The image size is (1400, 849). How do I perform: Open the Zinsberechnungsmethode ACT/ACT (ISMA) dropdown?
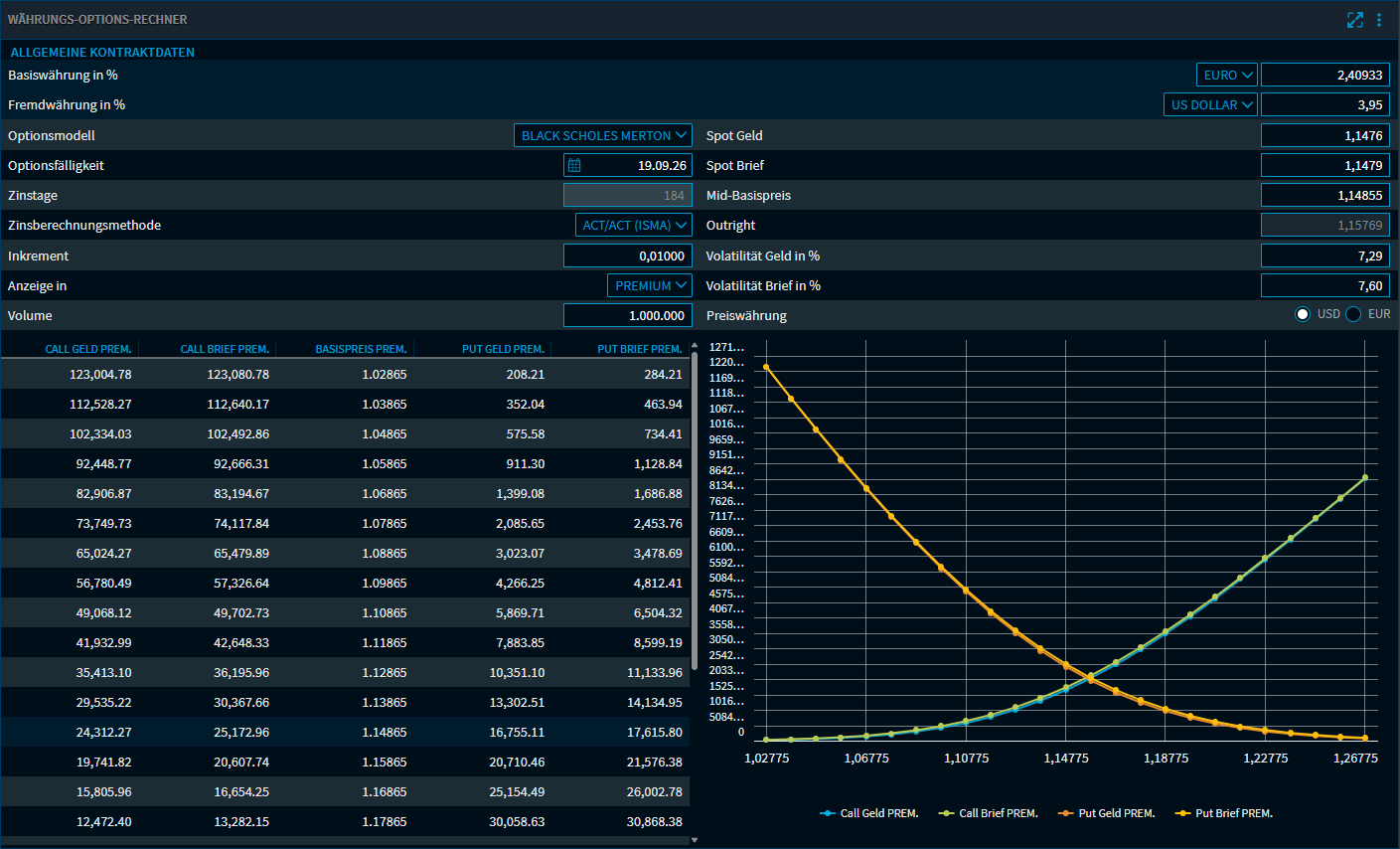pyautogui.click(x=634, y=225)
